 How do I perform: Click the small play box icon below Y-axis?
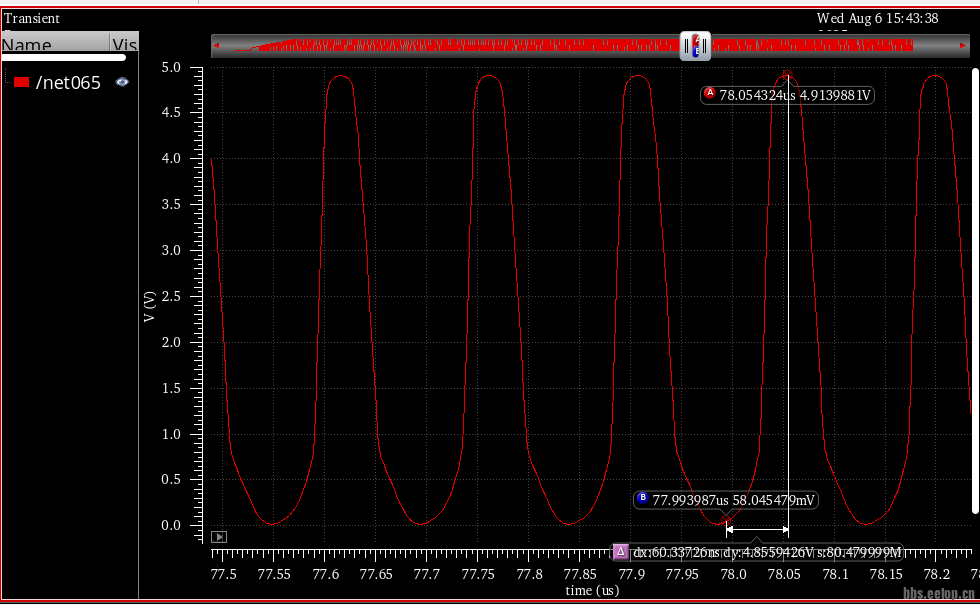[x=219, y=537]
